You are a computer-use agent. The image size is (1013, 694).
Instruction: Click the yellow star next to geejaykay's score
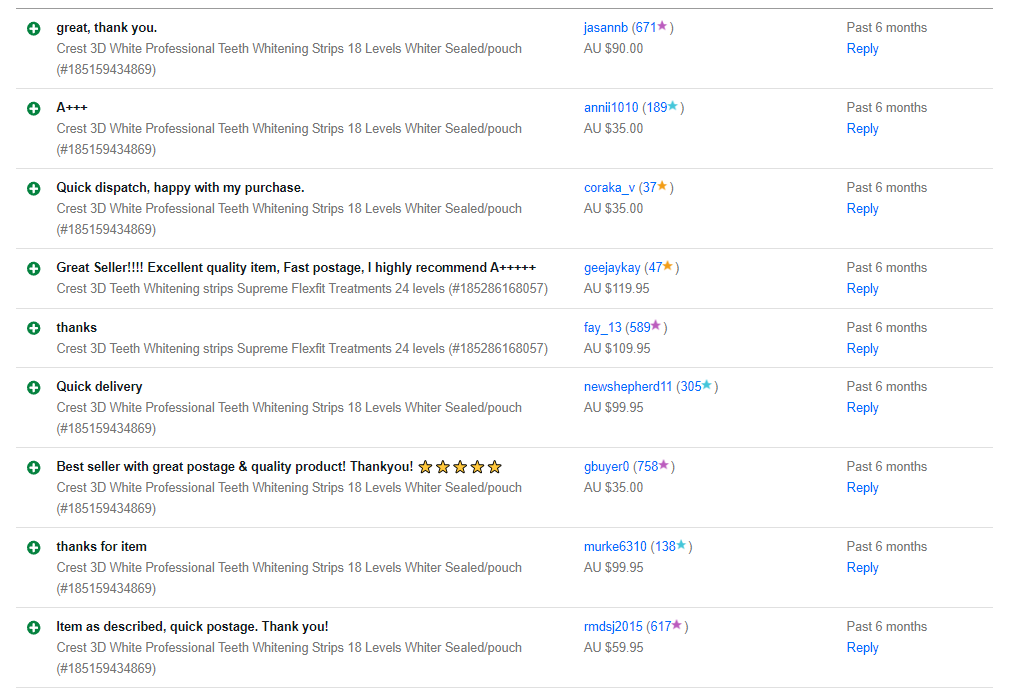pos(667,266)
